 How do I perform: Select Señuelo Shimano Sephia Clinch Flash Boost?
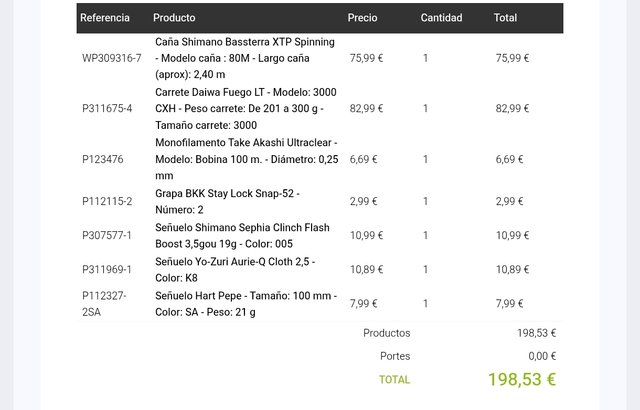(x=242, y=235)
